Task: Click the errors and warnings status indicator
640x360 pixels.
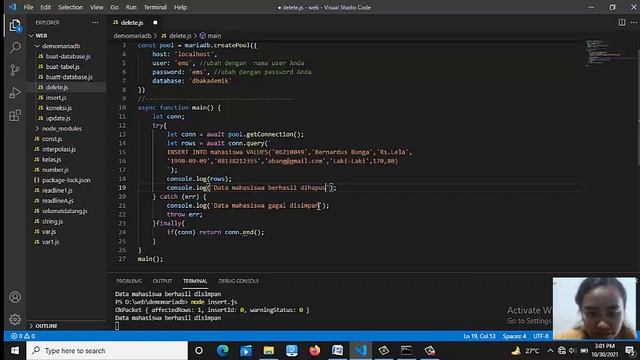Action: pyautogui.click(x=23, y=336)
